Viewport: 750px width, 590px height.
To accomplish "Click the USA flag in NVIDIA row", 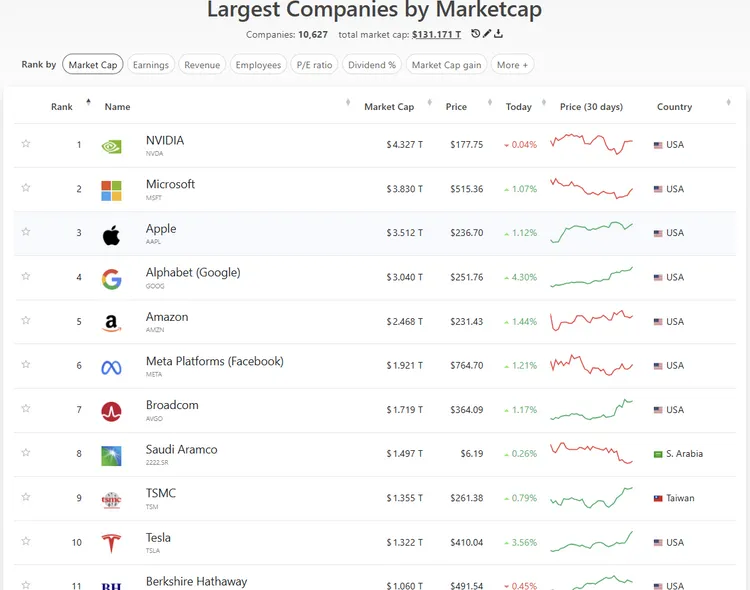I will coord(658,145).
